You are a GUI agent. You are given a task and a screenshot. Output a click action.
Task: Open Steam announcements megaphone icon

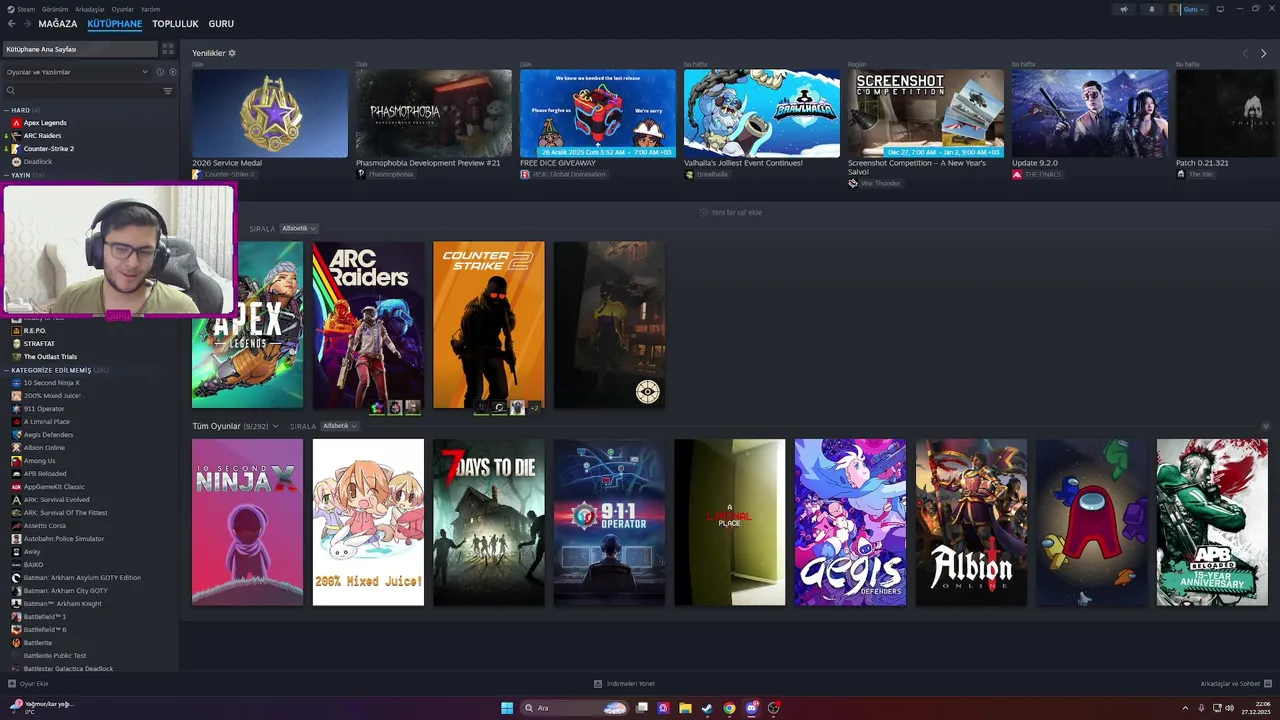pyautogui.click(x=1123, y=9)
